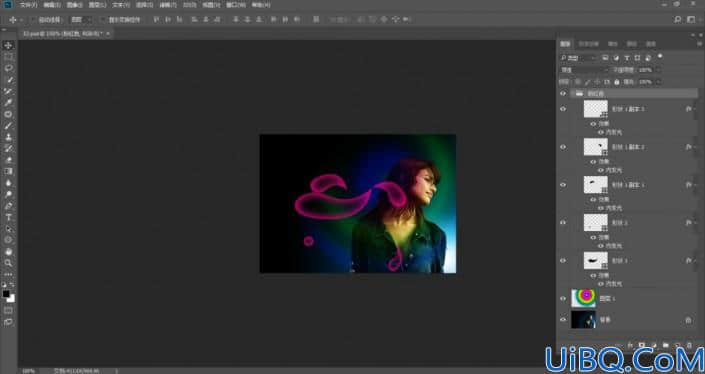This screenshot has width=705, height=374.
Task: Create new adjustment layer icon
Action: point(653,345)
